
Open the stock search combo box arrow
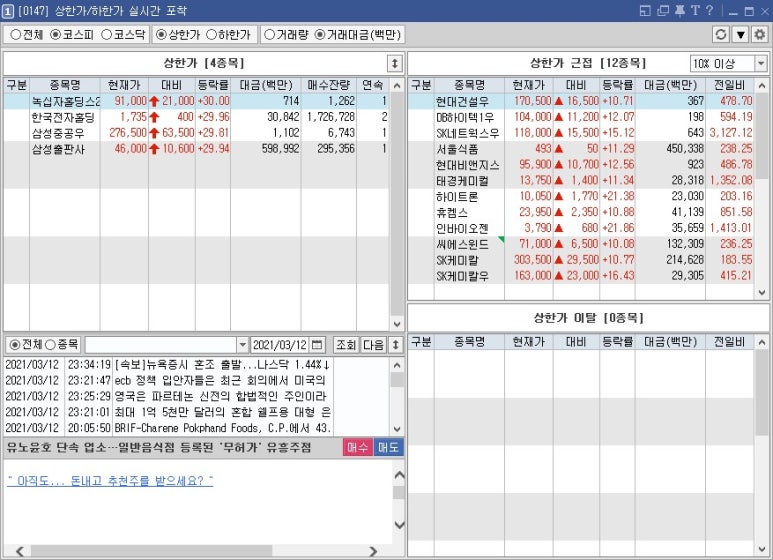click(242, 345)
